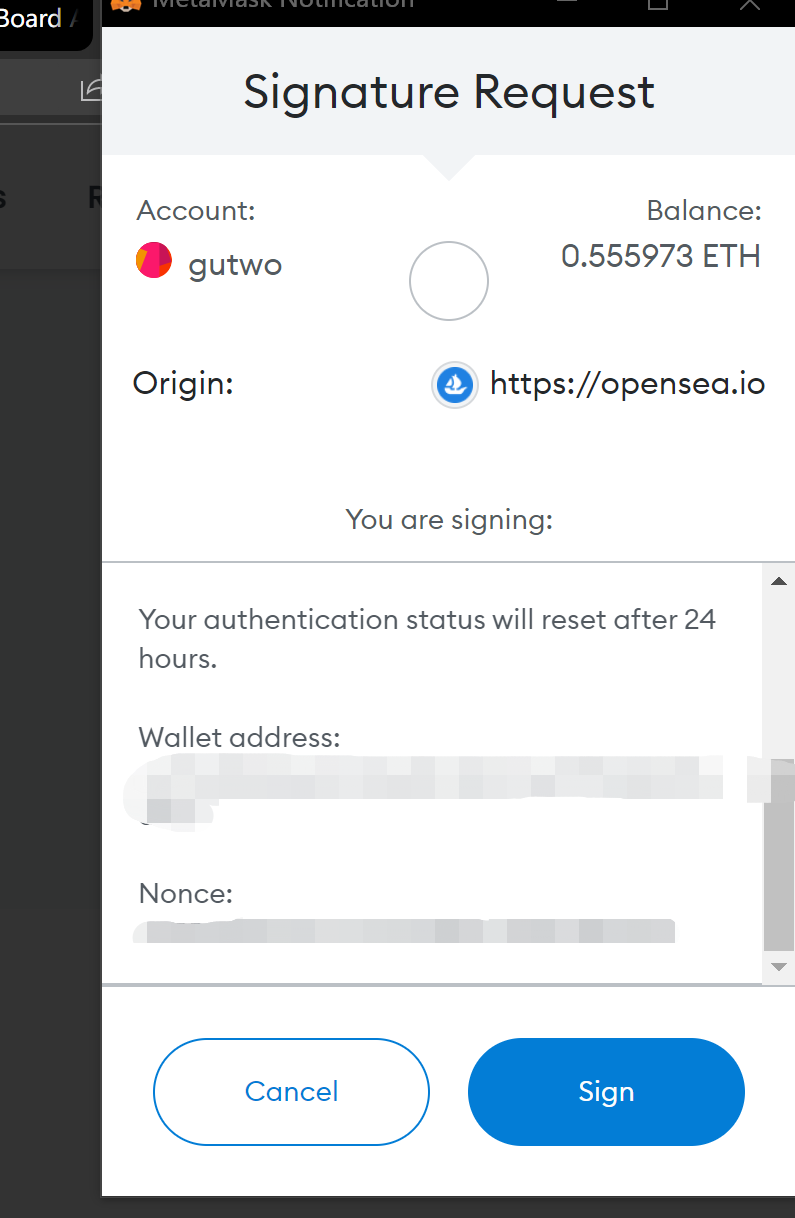
Task: Click the https://opensea.io origin URL
Action: (627, 384)
